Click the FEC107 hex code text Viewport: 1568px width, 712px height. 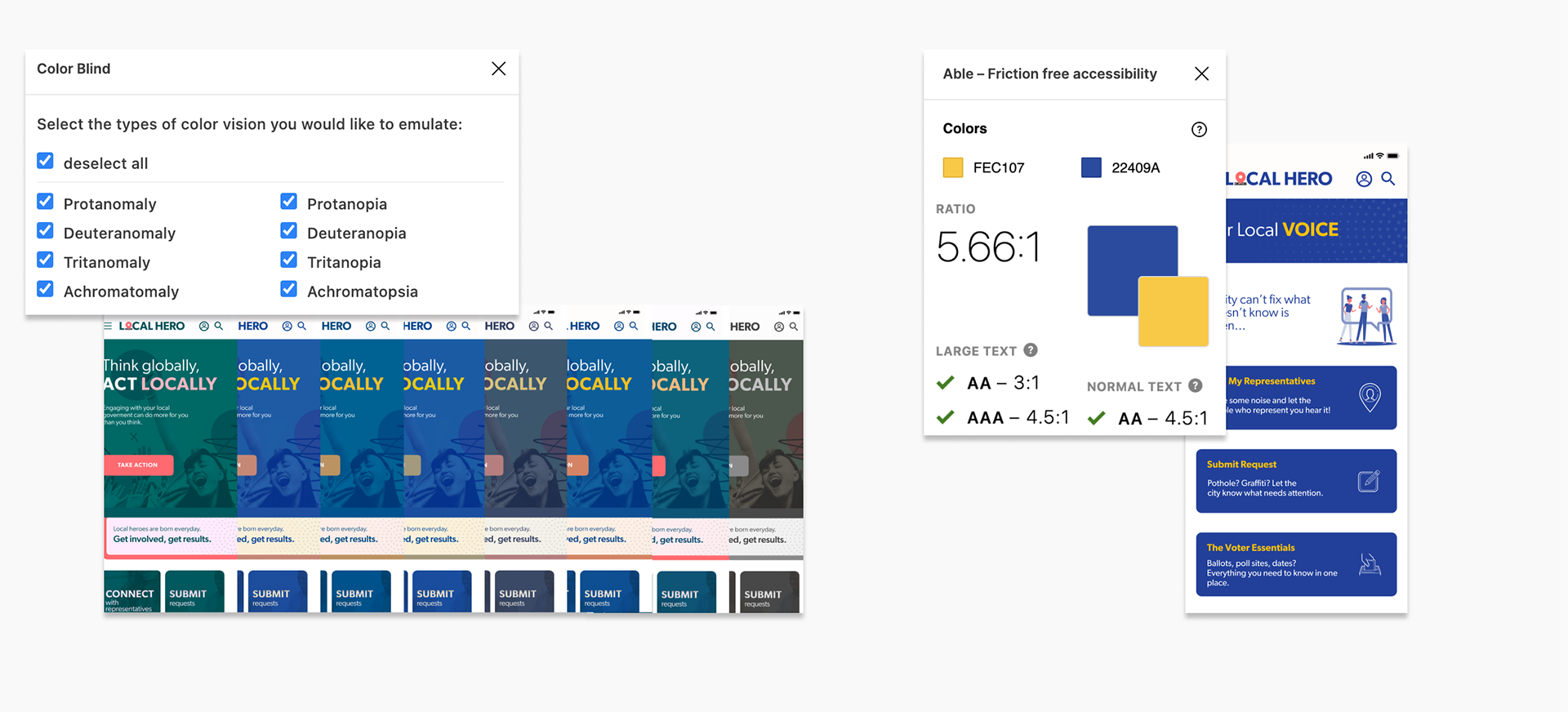click(x=999, y=167)
